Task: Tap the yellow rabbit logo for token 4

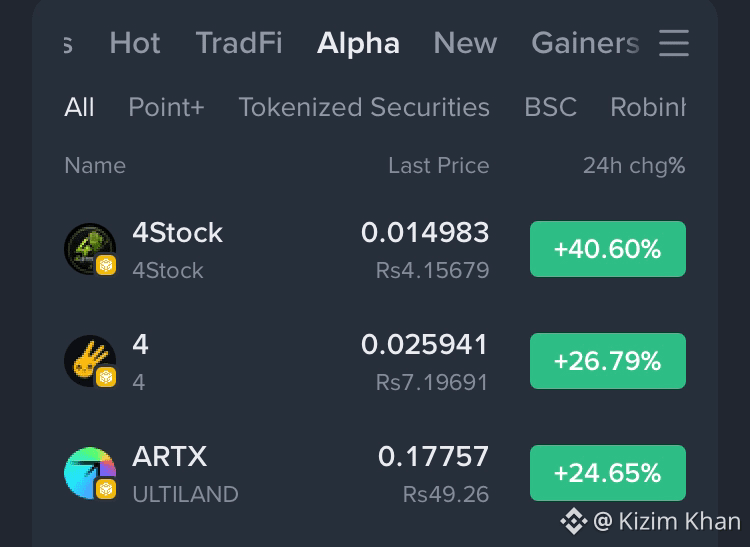Action: 90,361
